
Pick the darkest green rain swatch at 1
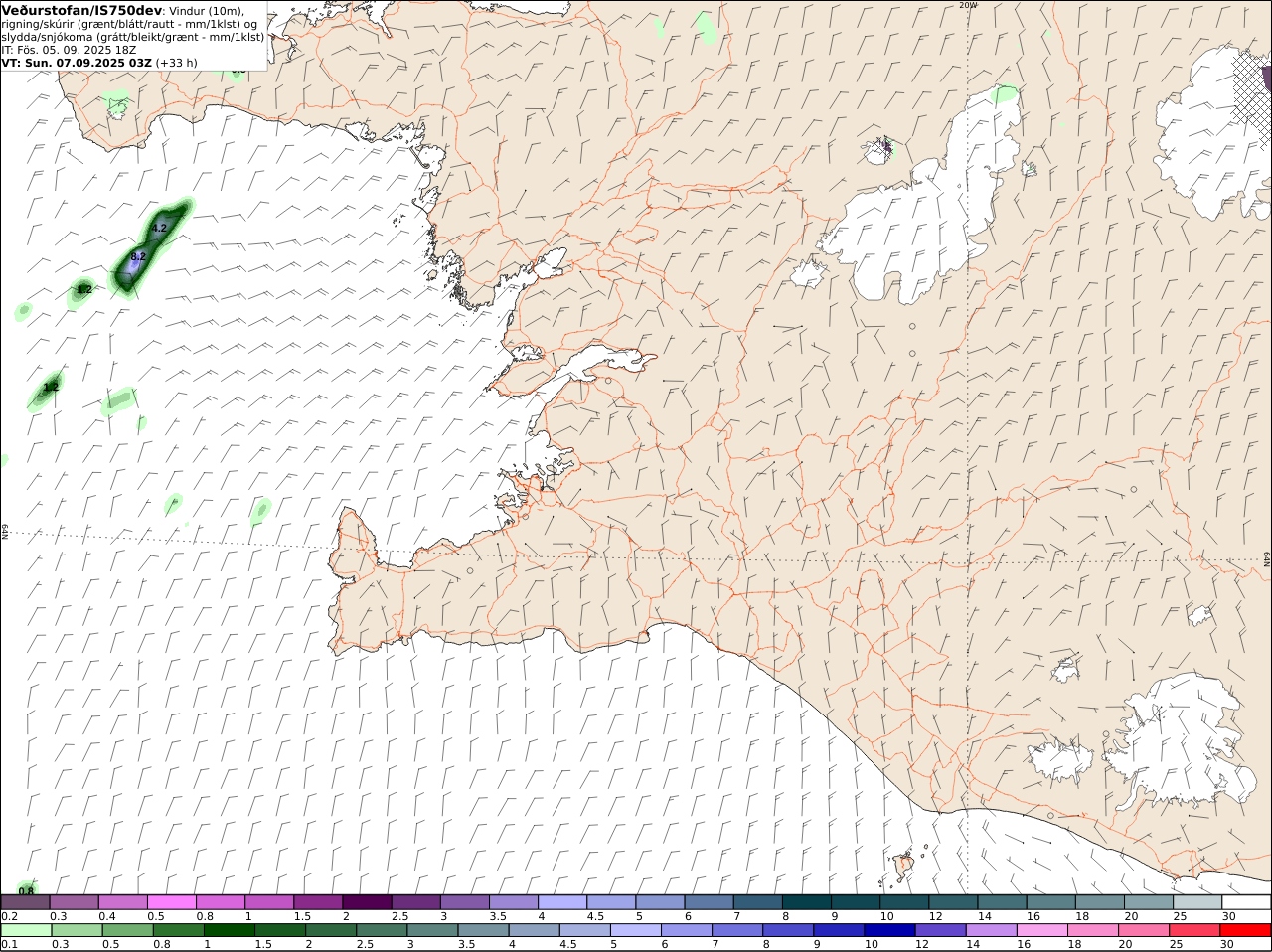229,930
